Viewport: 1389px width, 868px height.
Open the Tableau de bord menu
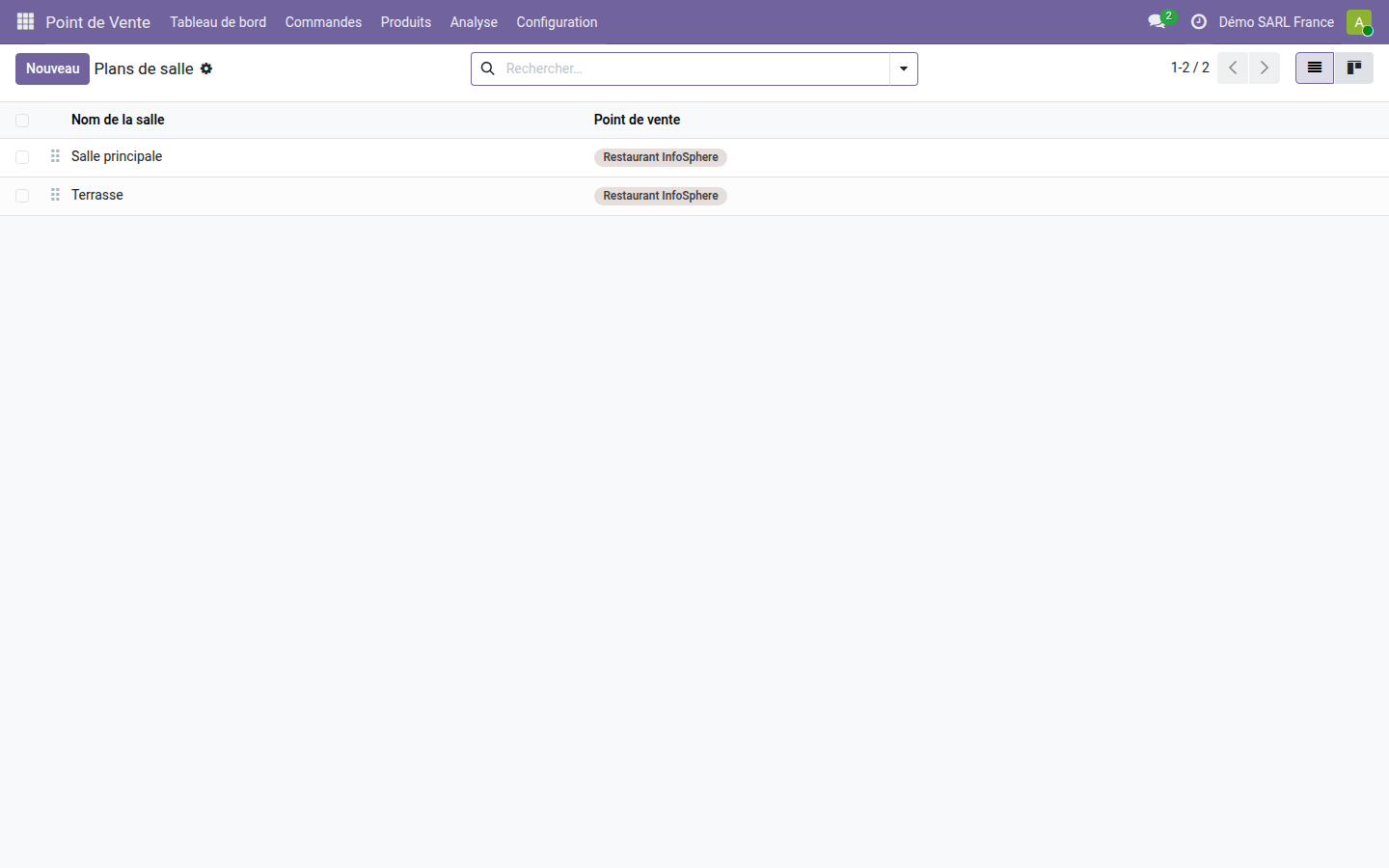coord(218,21)
